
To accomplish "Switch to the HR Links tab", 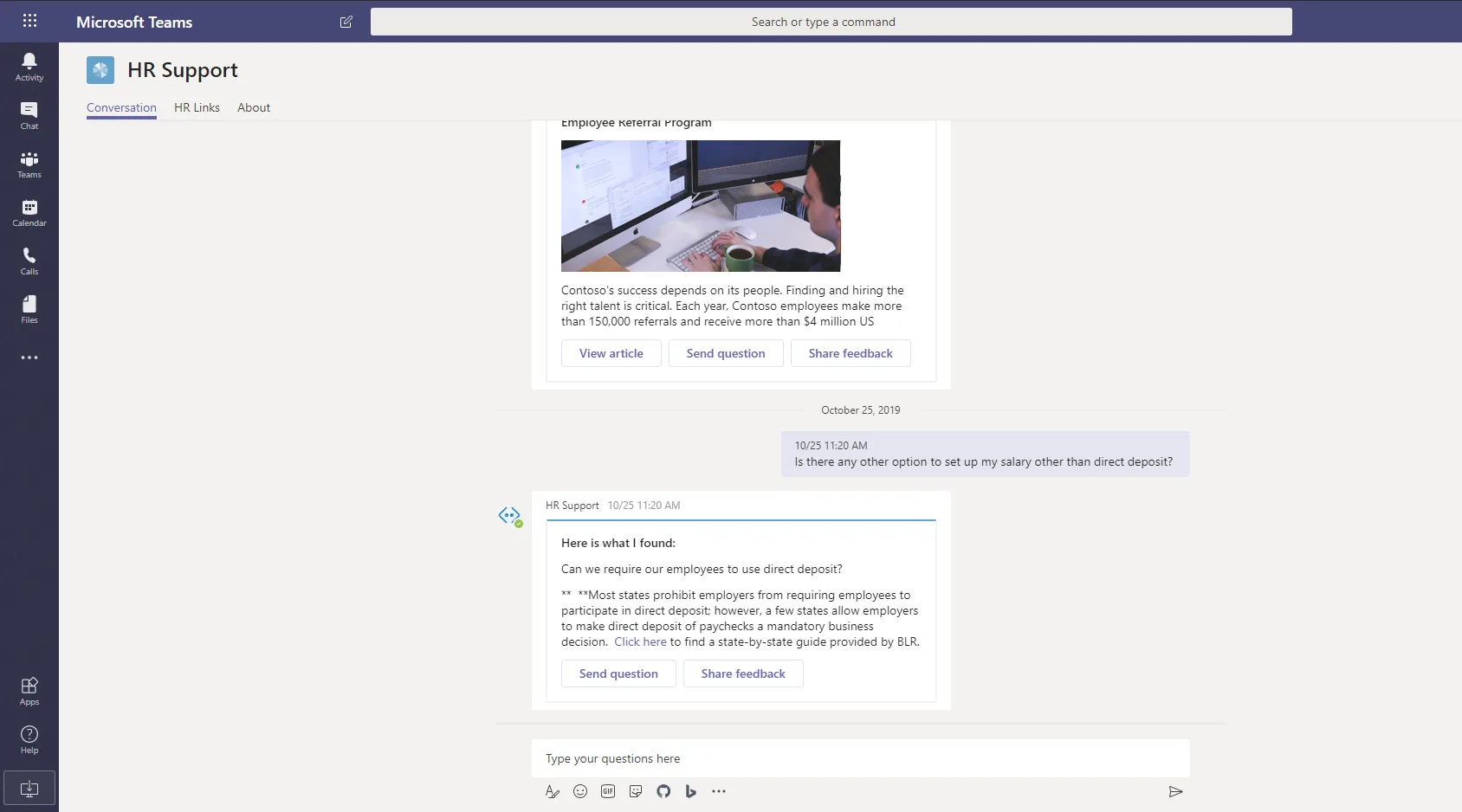I will (x=197, y=107).
